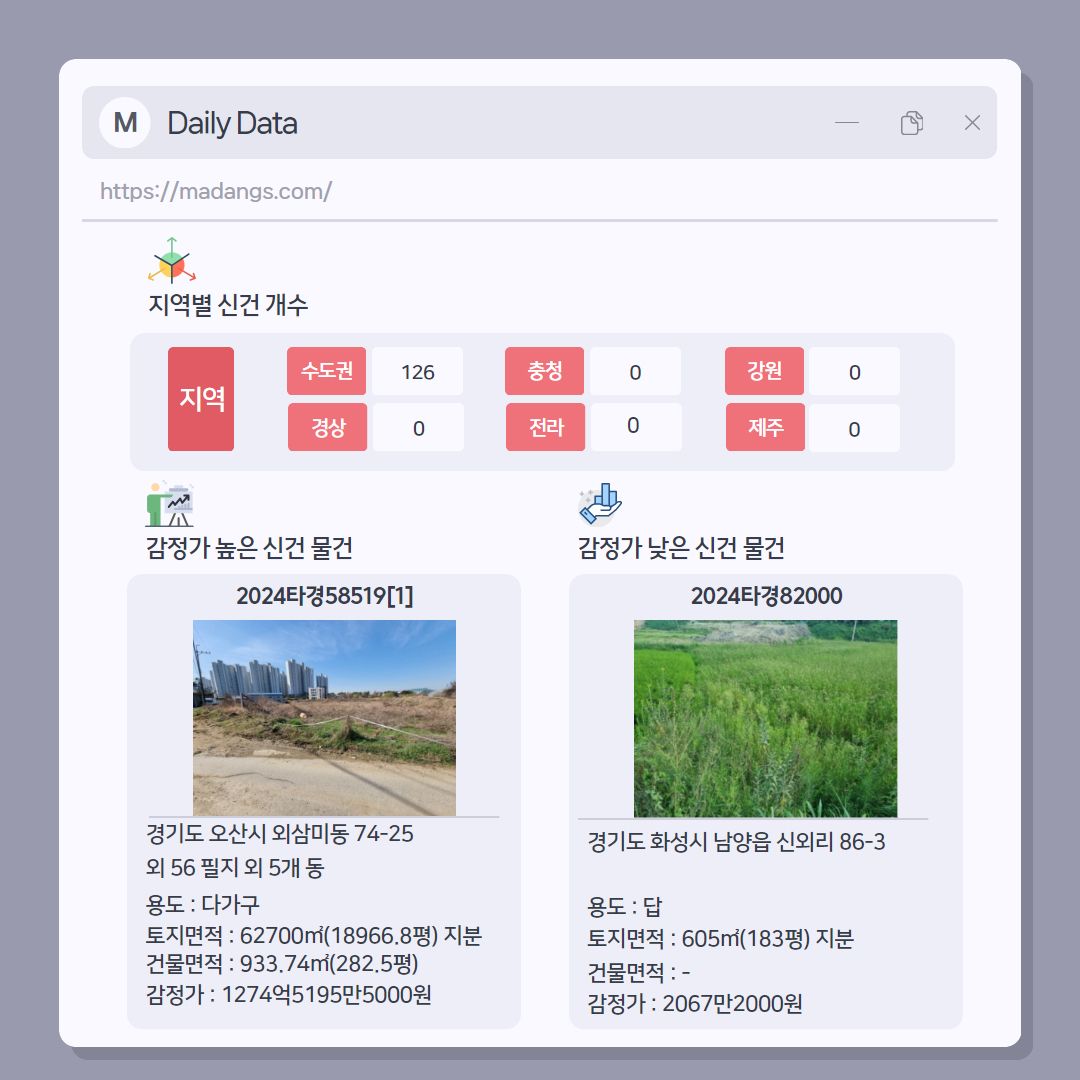Click the Daily Data title text
1080x1080 pixels.
point(232,123)
